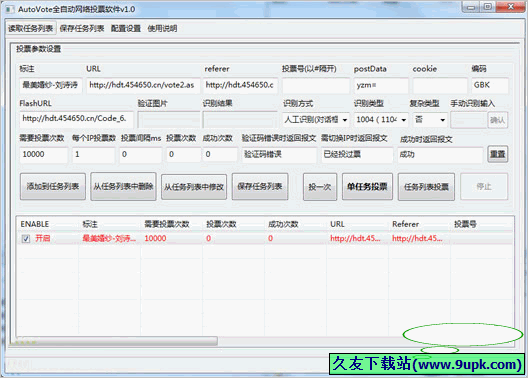Click the 需要投票次数 field showing 10000

43,154
